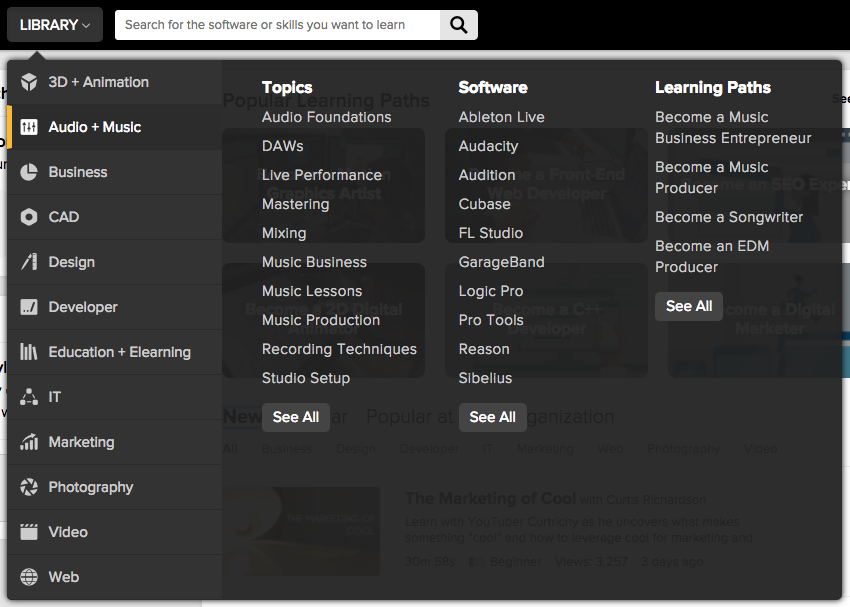
Task: Go to Live Performance topic
Action: point(322,175)
